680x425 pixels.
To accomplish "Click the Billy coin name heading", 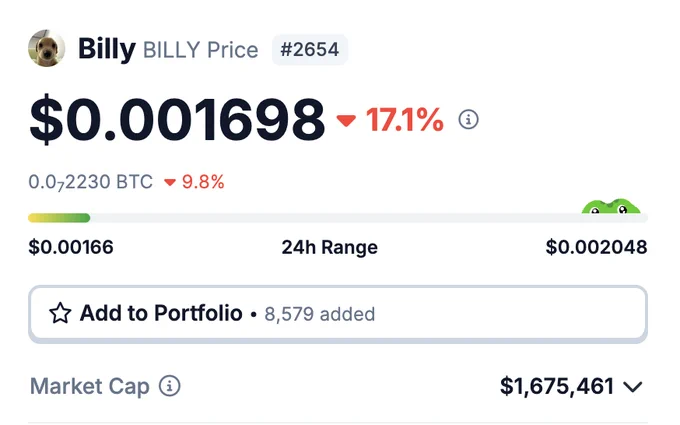I will click(x=107, y=49).
